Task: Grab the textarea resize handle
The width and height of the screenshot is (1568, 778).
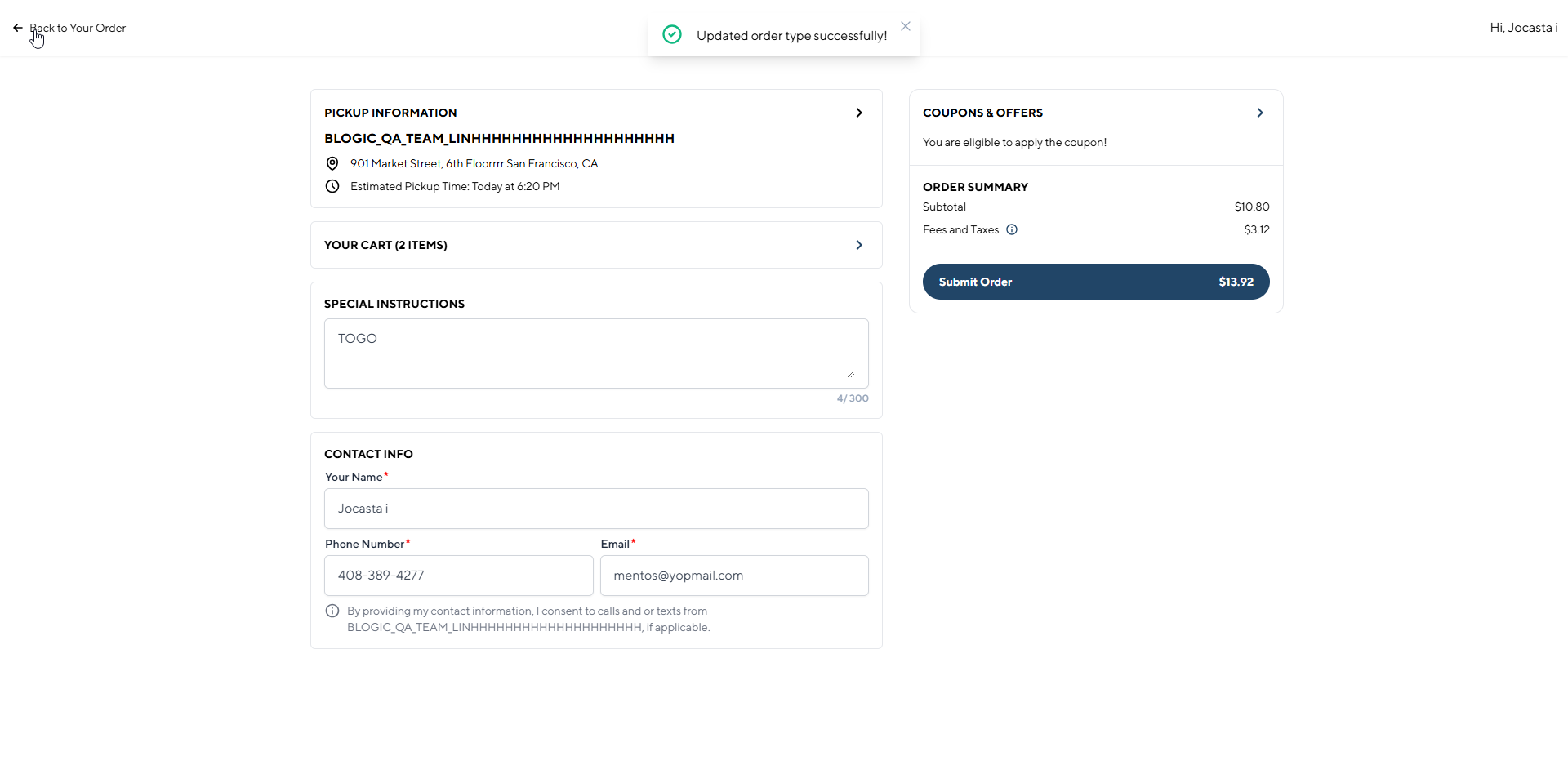Action: (x=851, y=373)
